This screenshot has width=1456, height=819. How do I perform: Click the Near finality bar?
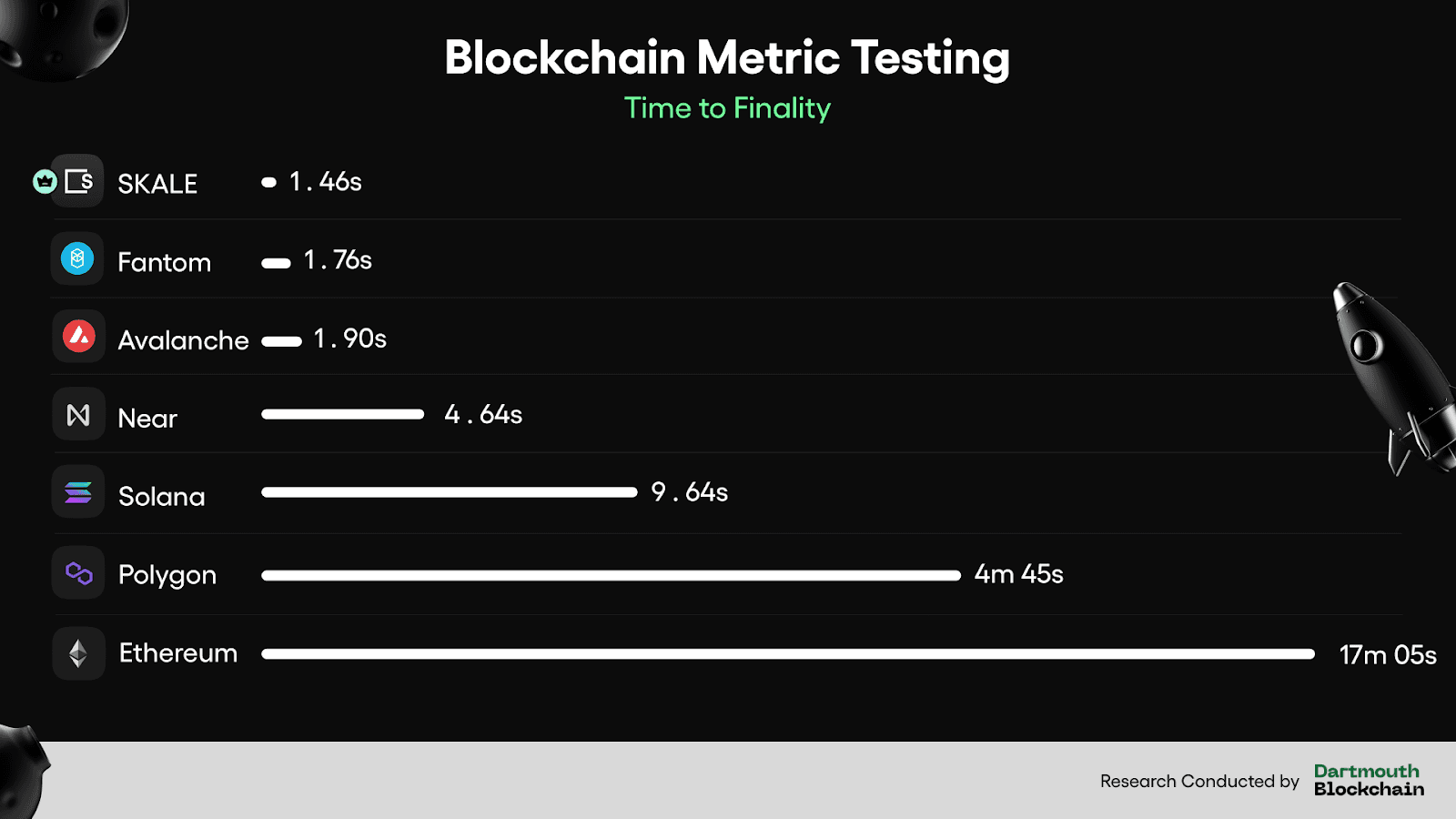342,414
